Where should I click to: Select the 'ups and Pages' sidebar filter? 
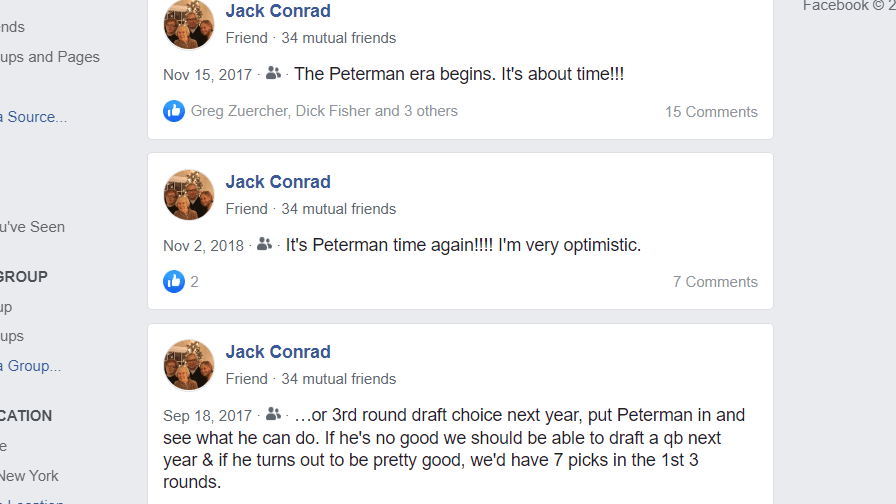point(50,57)
